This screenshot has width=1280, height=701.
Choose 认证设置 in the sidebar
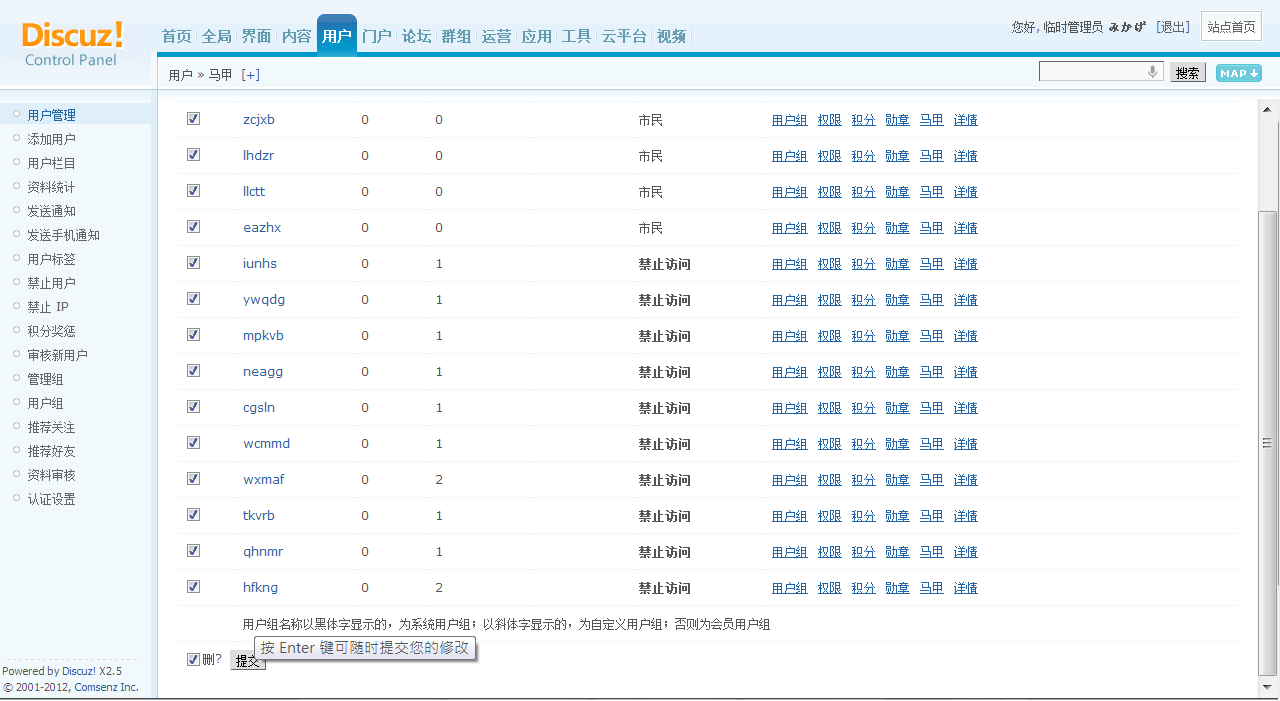tap(52, 499)
